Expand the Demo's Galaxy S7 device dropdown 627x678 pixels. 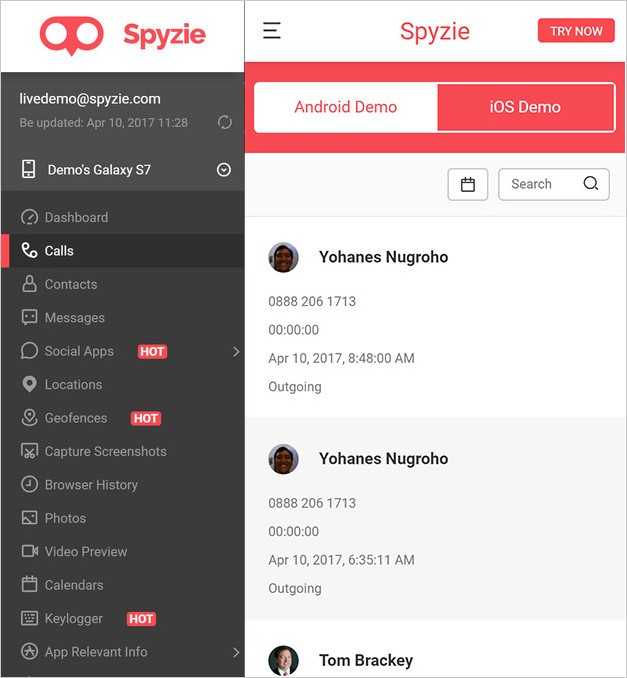224,170
